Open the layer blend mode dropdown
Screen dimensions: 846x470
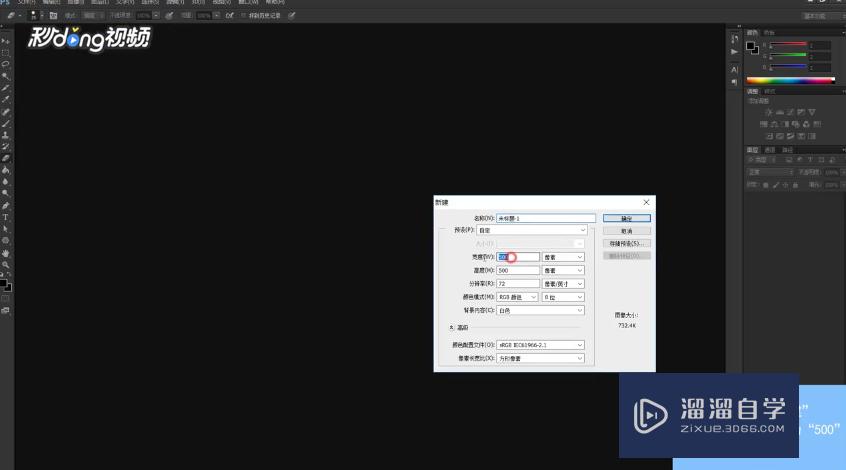(x=769, y=173)
